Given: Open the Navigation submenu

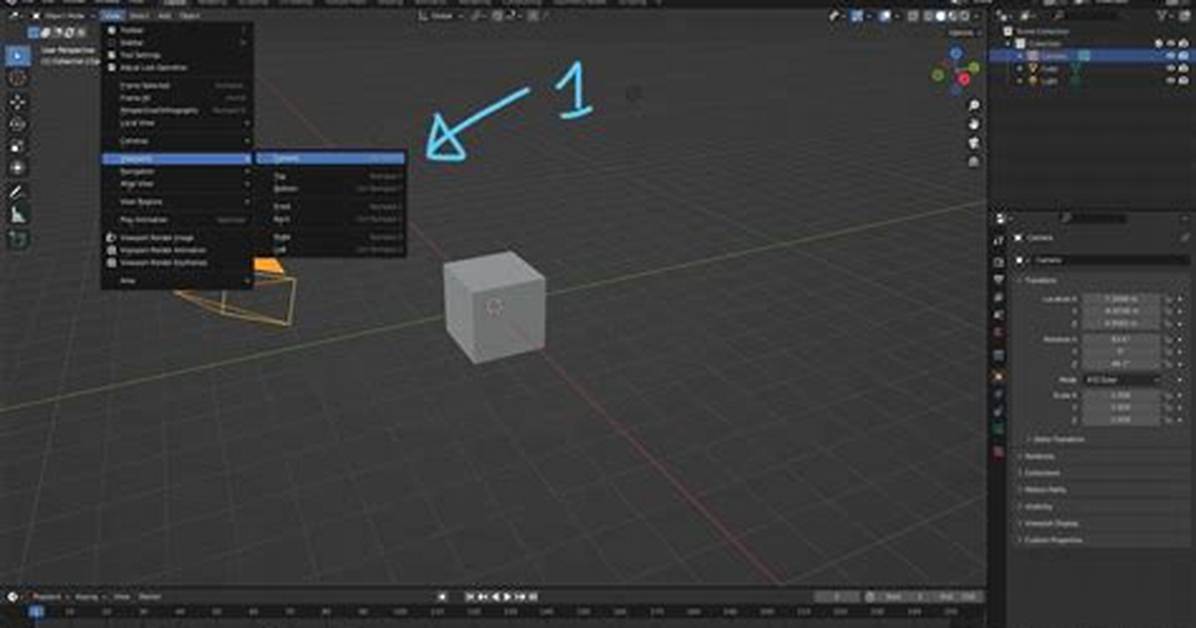Looking at the screenshot, I should coord(177,172).
